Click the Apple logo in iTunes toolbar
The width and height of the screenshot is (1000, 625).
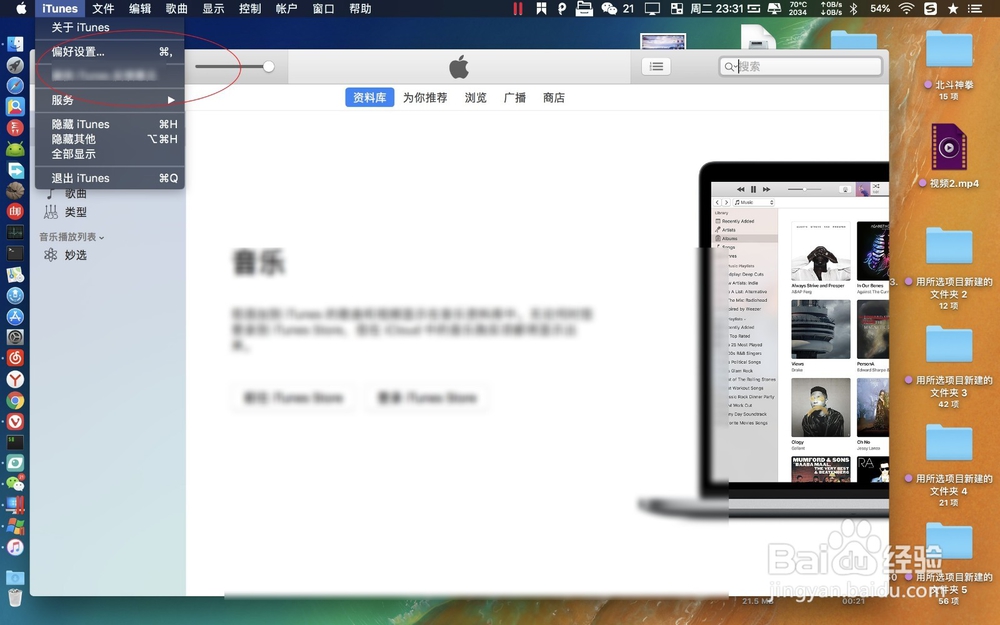click(x=459, y=66)
